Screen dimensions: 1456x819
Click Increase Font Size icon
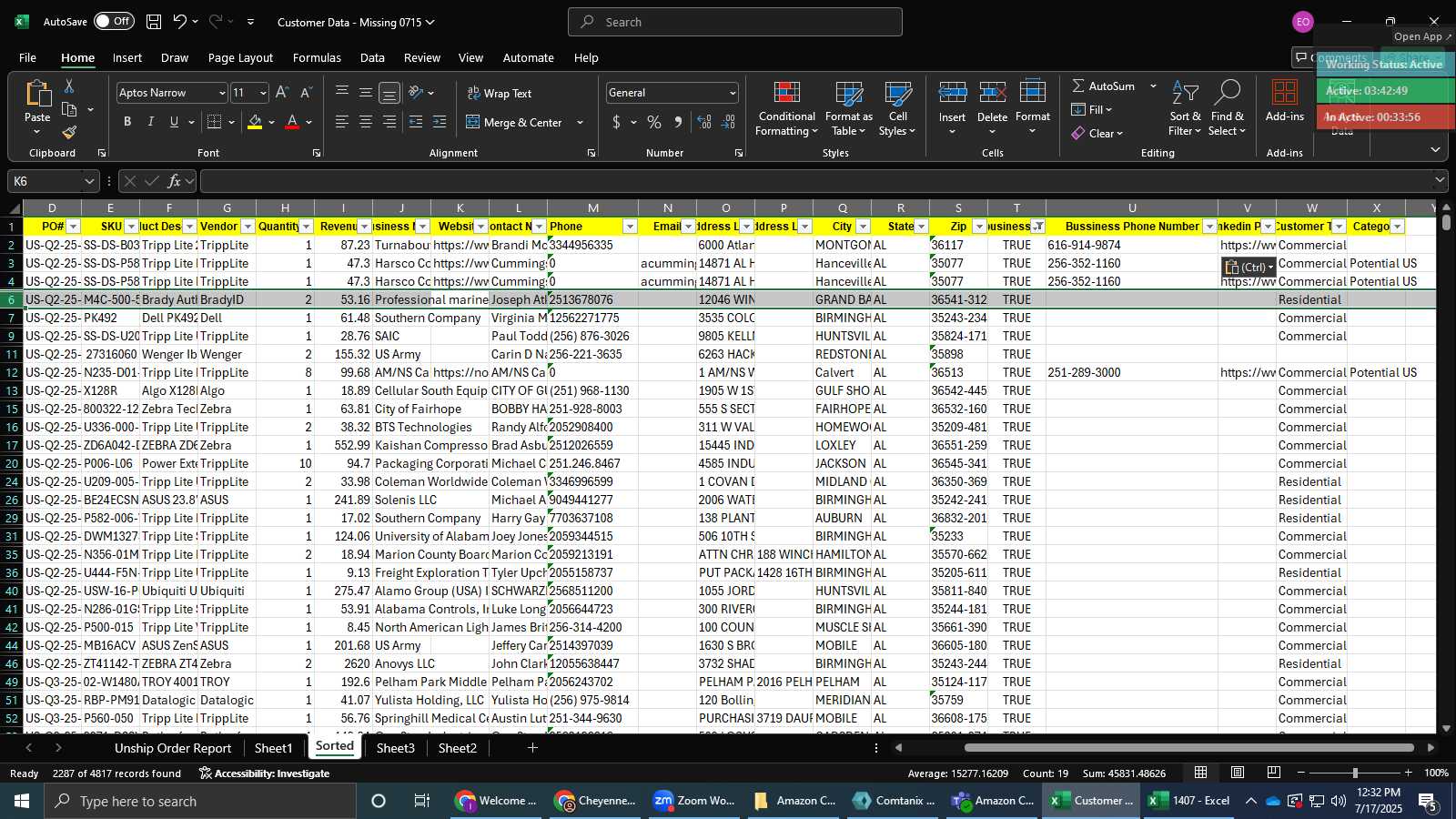(x=282, y=93)
